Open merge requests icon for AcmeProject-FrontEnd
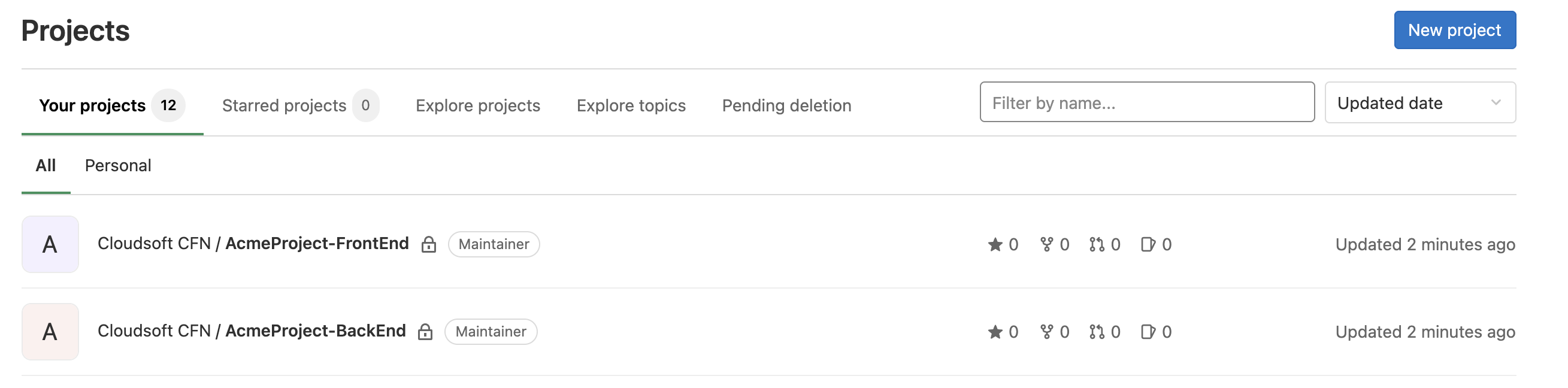Screen dimensions: 1568x388 tap(1097, 244)
